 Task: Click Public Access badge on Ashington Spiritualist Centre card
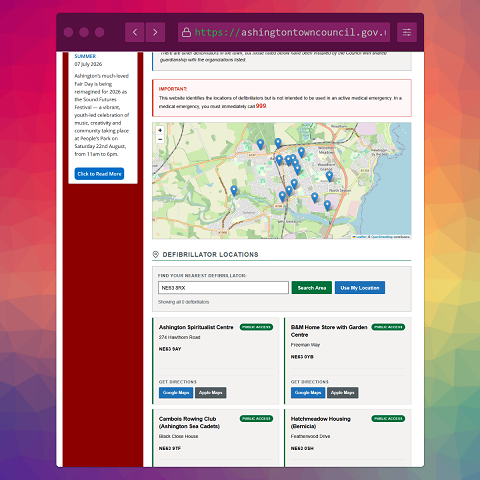click(256, 327)
